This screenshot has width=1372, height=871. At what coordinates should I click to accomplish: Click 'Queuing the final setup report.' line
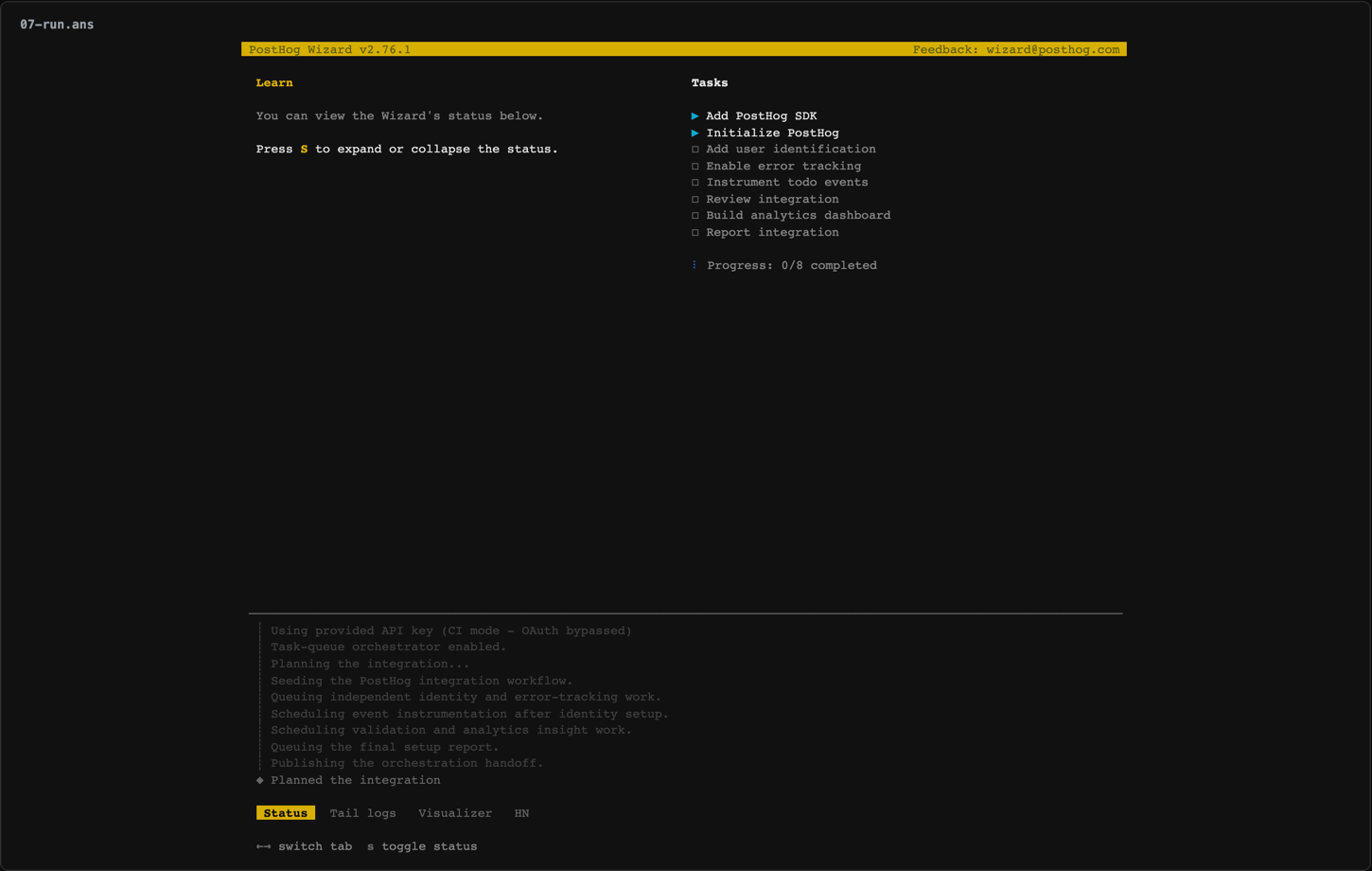(384, 747)
